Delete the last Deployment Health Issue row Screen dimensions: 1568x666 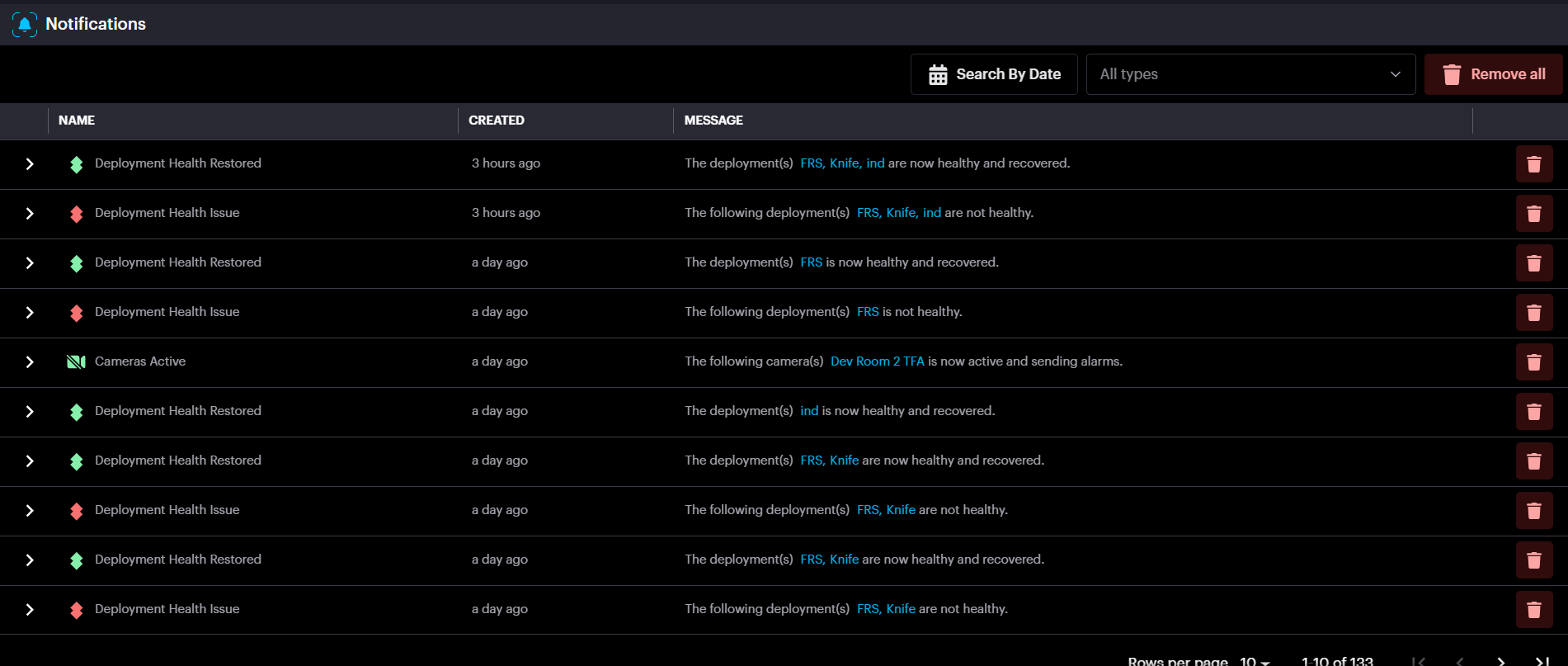[x=1533, y=610]
